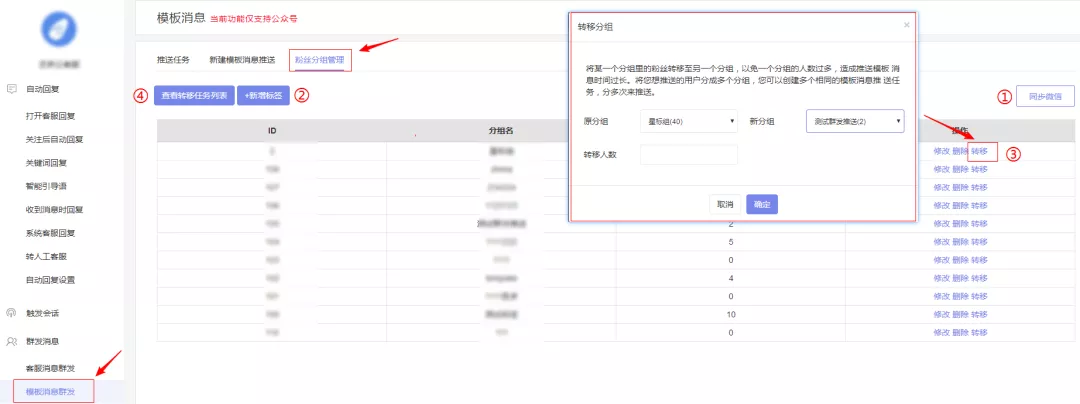
Task: Open the 新分组 dropdown showing 测试群发推送(2)
Action: pos(855,121)
